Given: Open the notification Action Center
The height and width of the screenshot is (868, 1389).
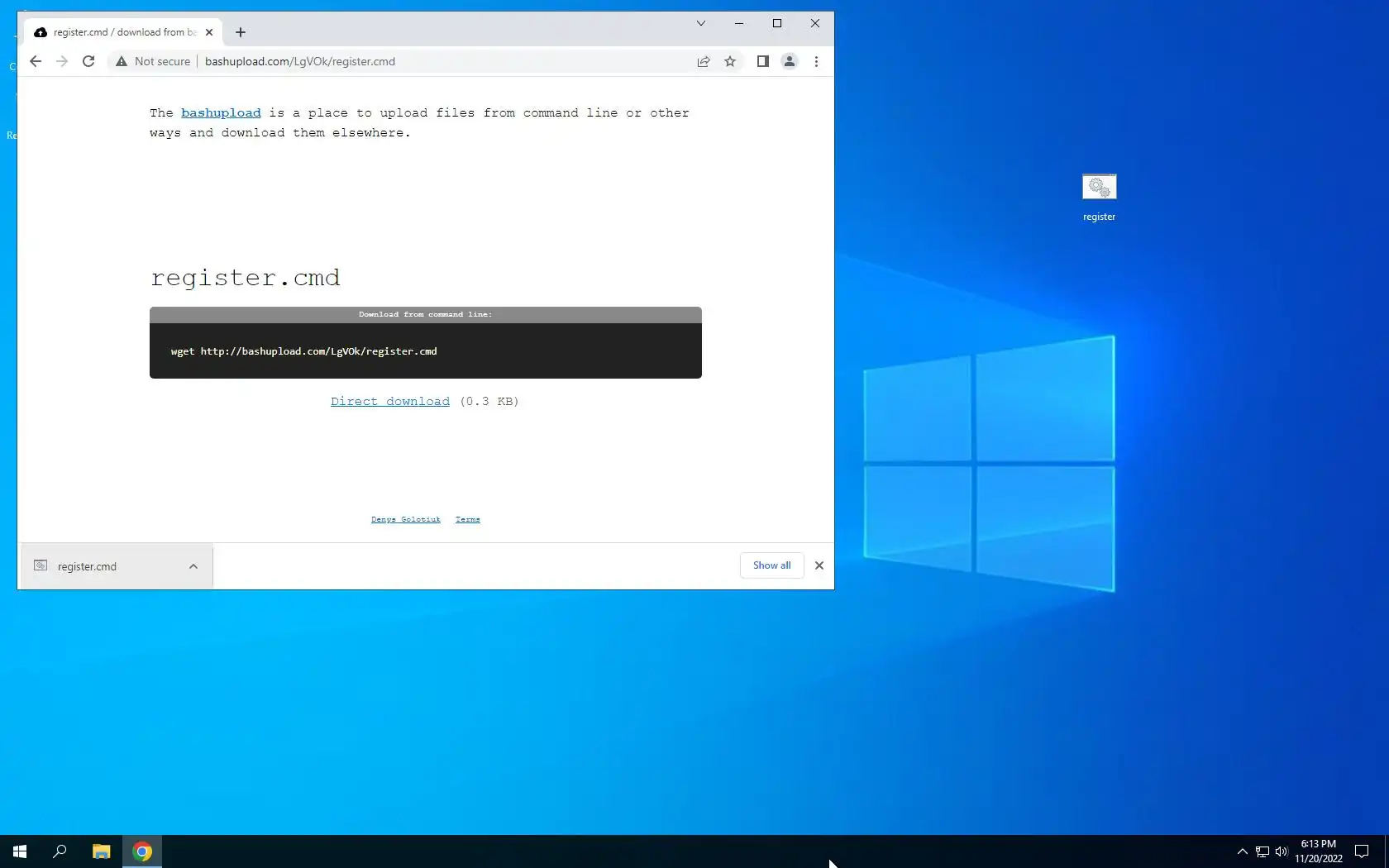Looking at the screenshot, I should coord(1362,851).
